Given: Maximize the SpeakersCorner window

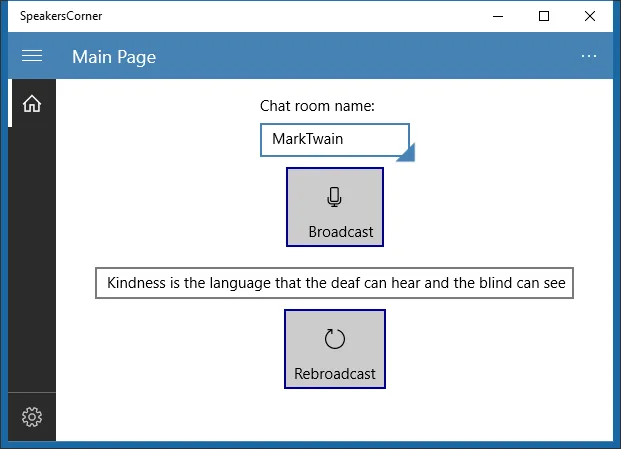Looking at the screenshot, I should point(544,16).
